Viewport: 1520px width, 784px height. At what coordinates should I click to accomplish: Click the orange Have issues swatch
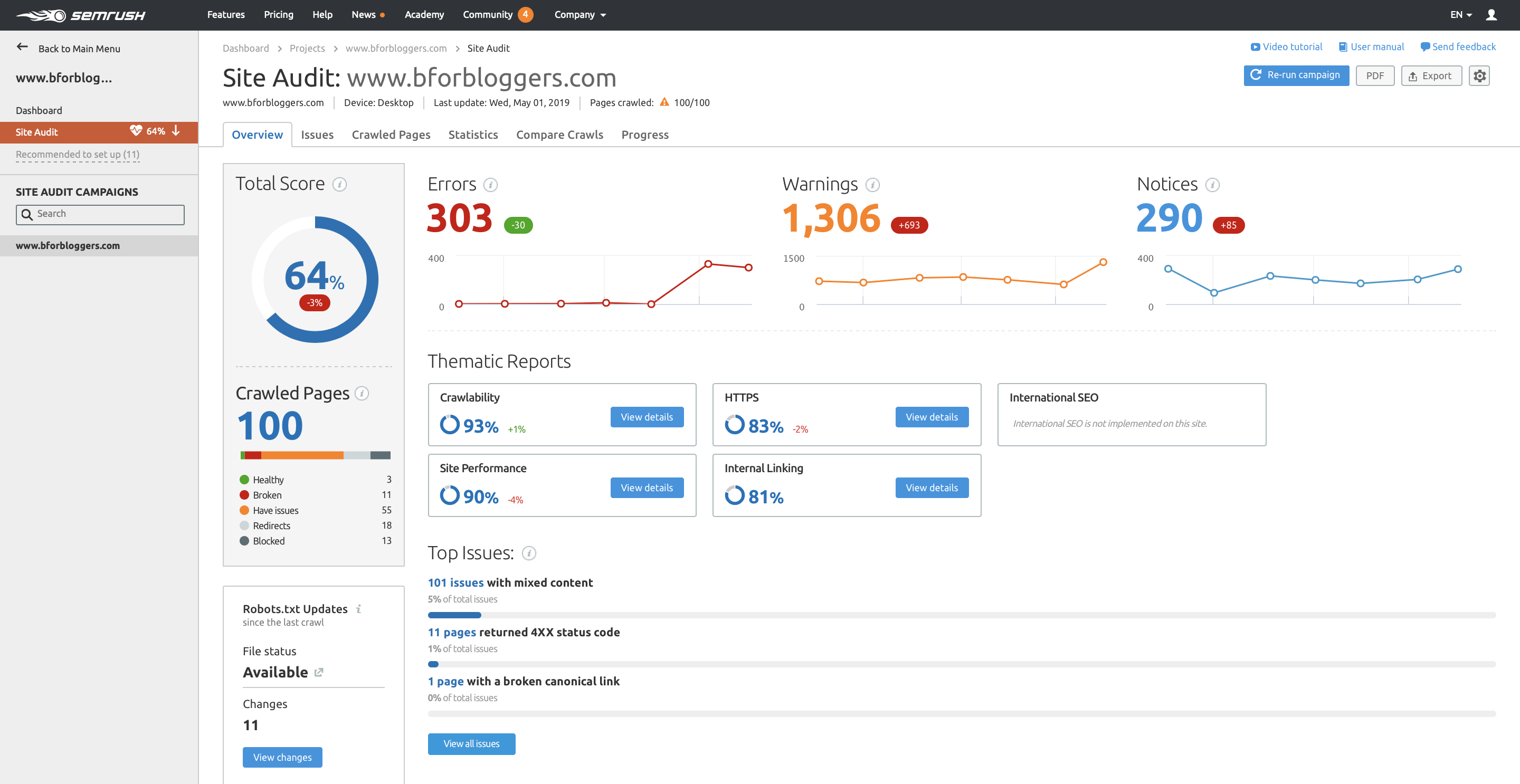coord(244,510)
